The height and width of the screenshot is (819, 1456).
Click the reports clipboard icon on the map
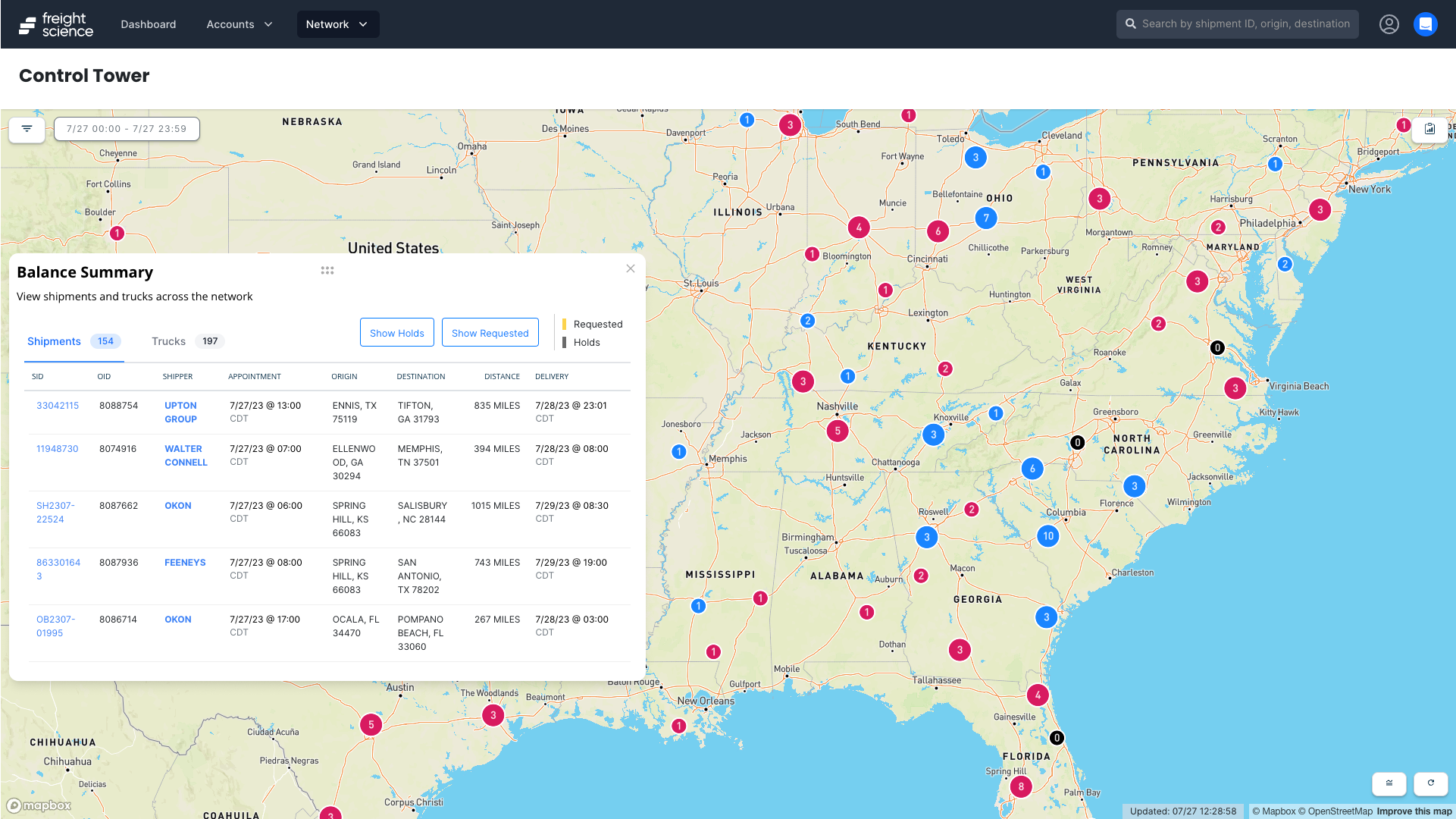(x=1429, y=130)
